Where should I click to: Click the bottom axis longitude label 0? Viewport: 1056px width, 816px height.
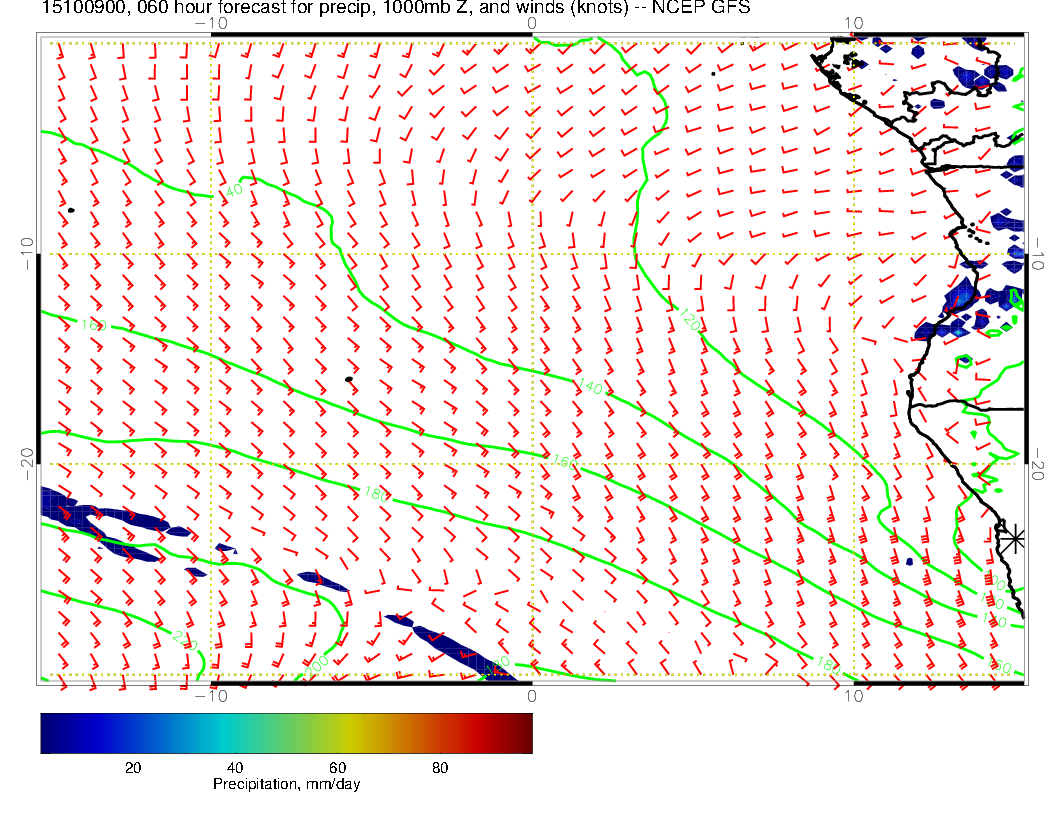coord(531,695)
